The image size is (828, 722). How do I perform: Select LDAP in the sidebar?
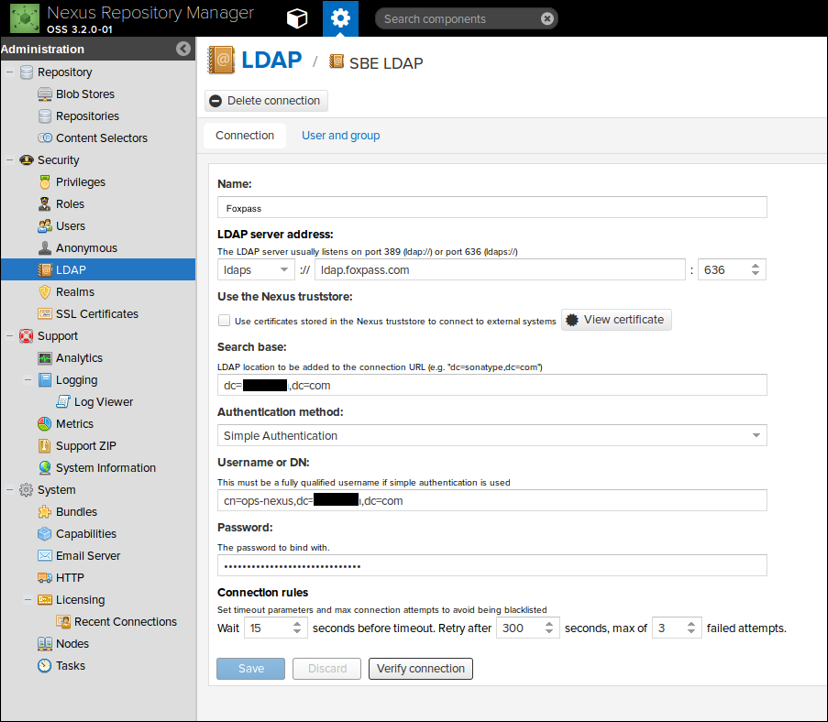pos(98,270)
